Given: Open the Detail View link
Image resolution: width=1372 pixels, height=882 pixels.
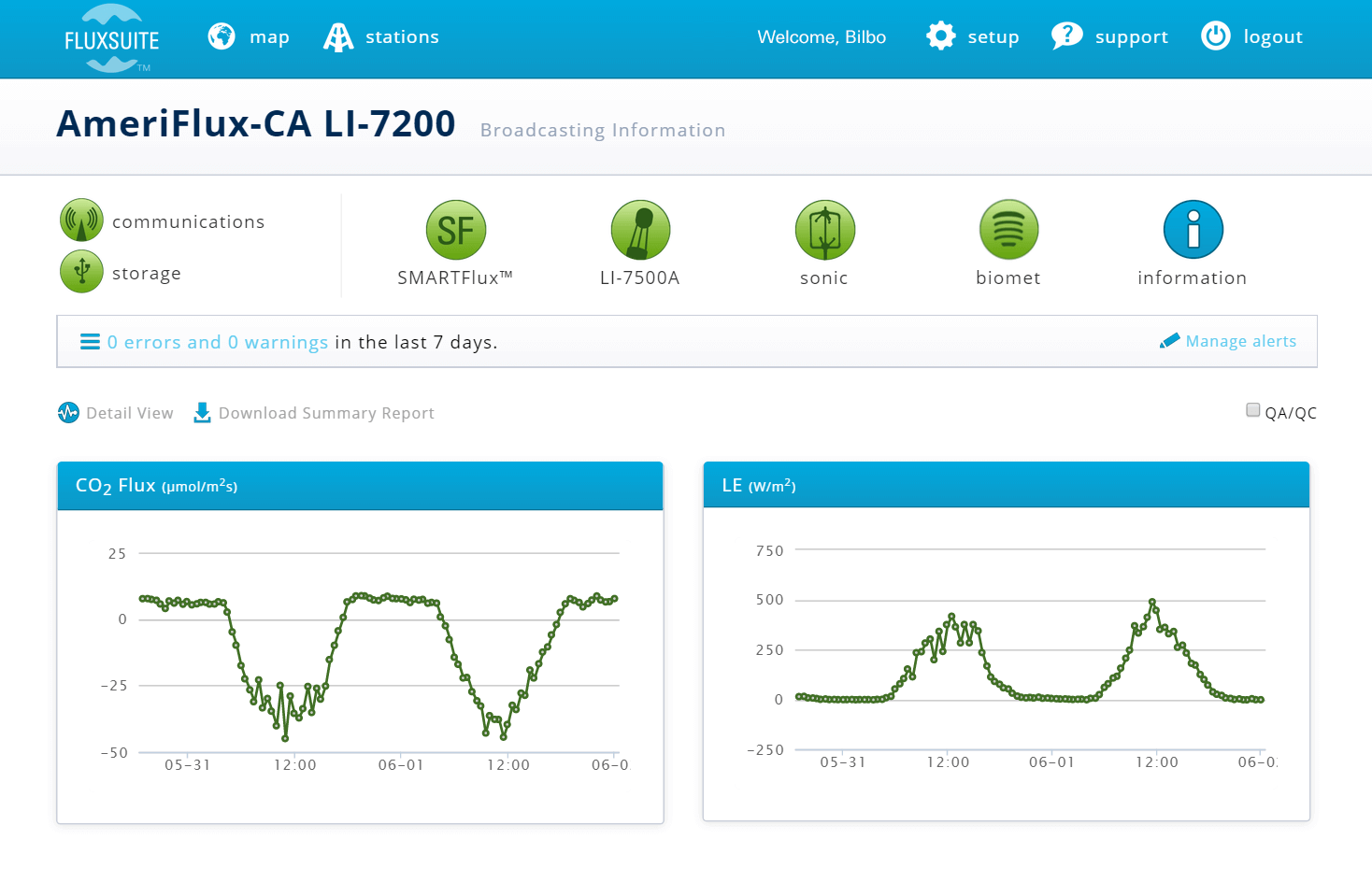Looking at the screenshot, I should pyautogui.click(x=130, y=413).
